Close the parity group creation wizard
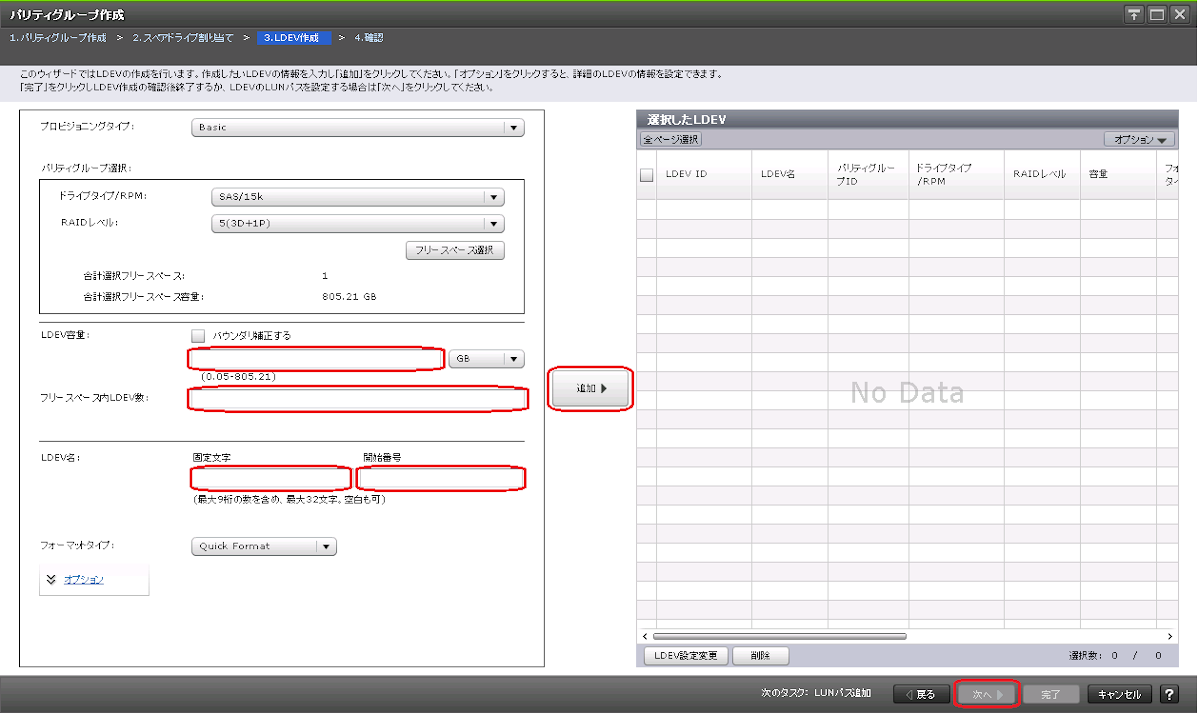Image resolution: width=1198 pixels, height=714 pixels. (1179, 15)
